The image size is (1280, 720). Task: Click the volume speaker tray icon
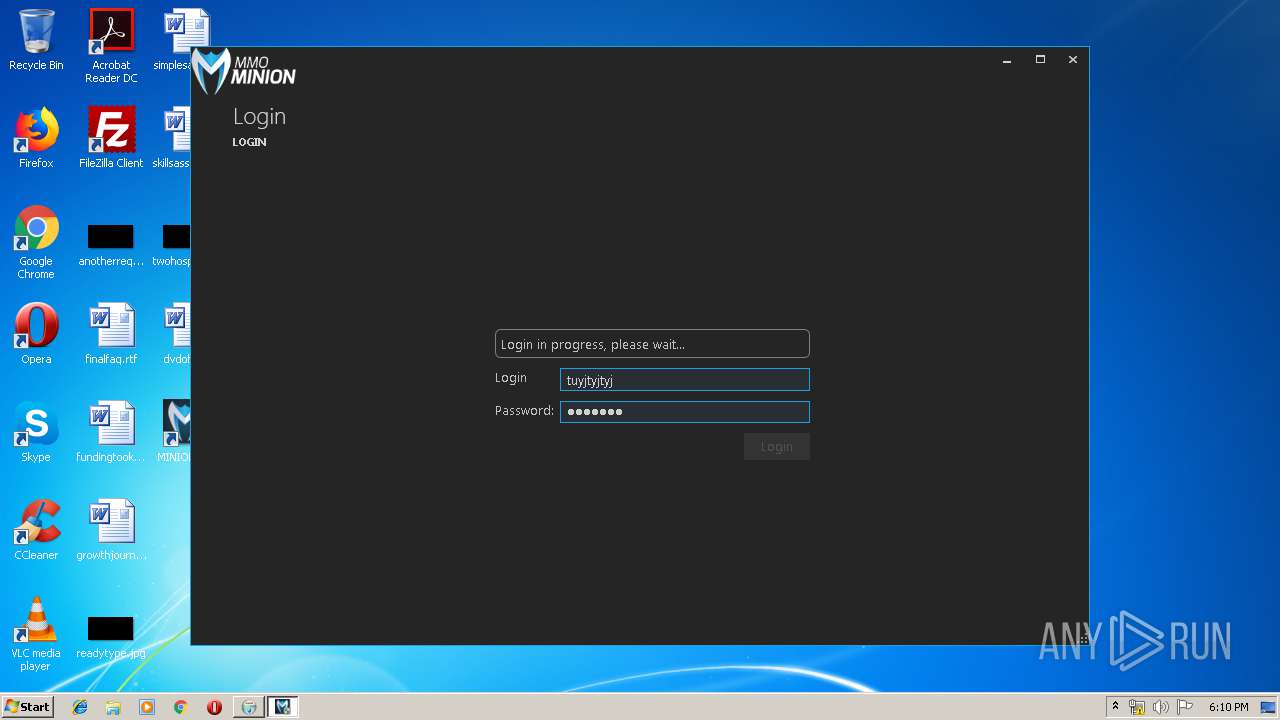point(1160,707)
